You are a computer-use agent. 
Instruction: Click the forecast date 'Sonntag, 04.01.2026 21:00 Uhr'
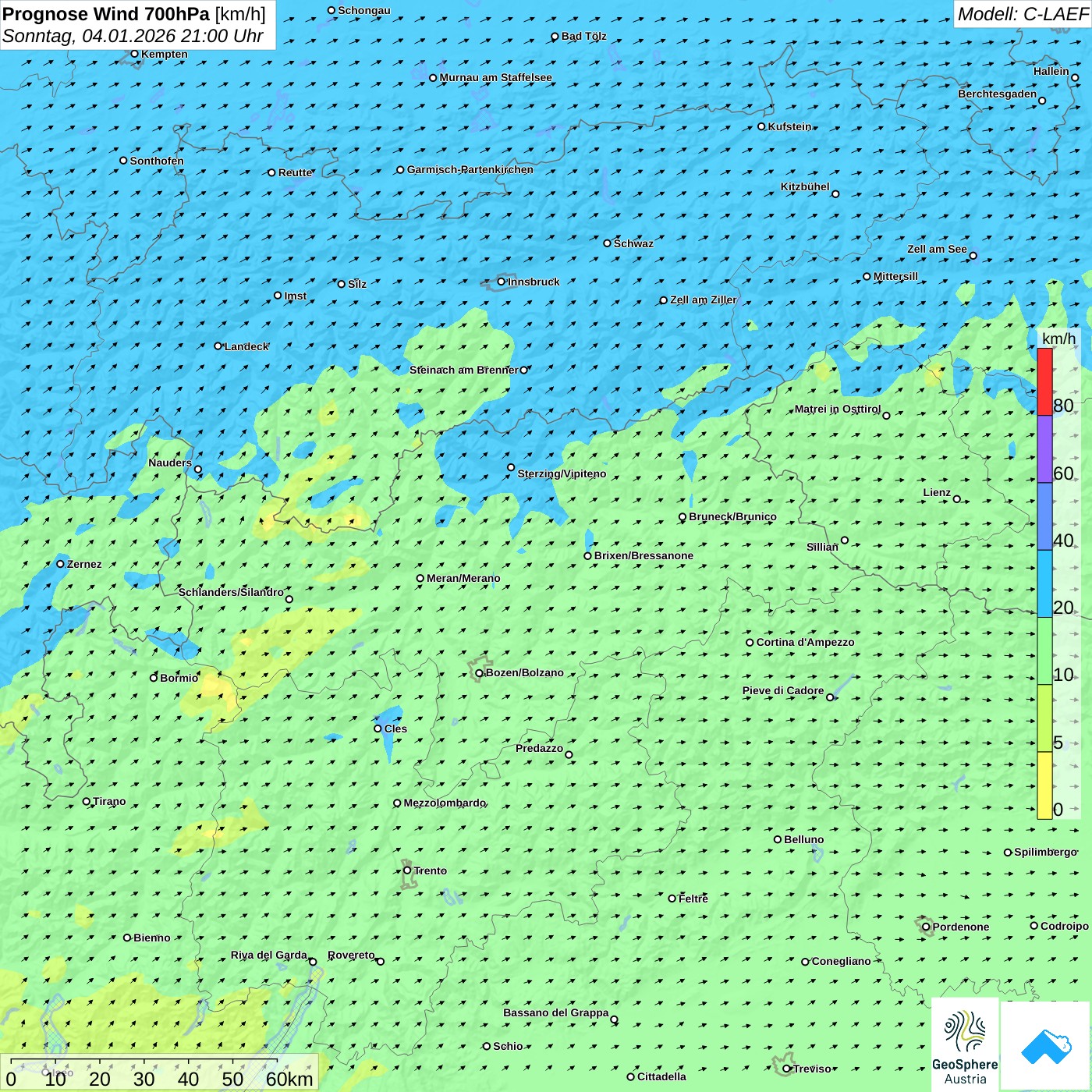click(133, 36)
